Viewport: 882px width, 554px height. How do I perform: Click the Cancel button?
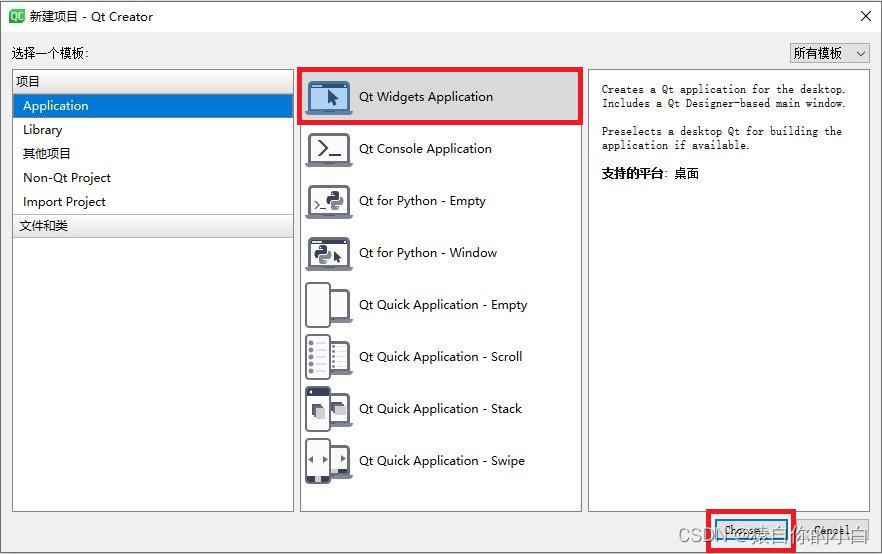[832, 530]
